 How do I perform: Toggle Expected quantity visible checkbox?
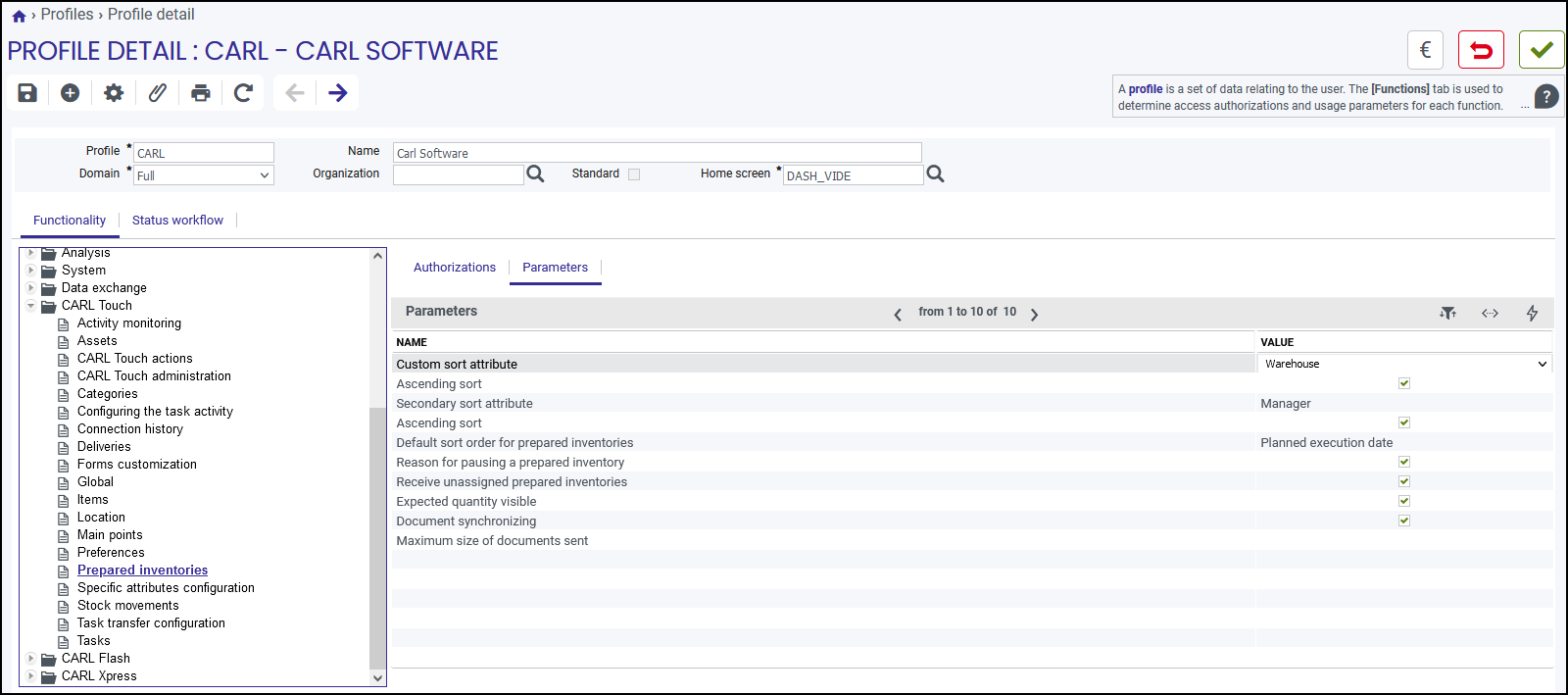1404,501
